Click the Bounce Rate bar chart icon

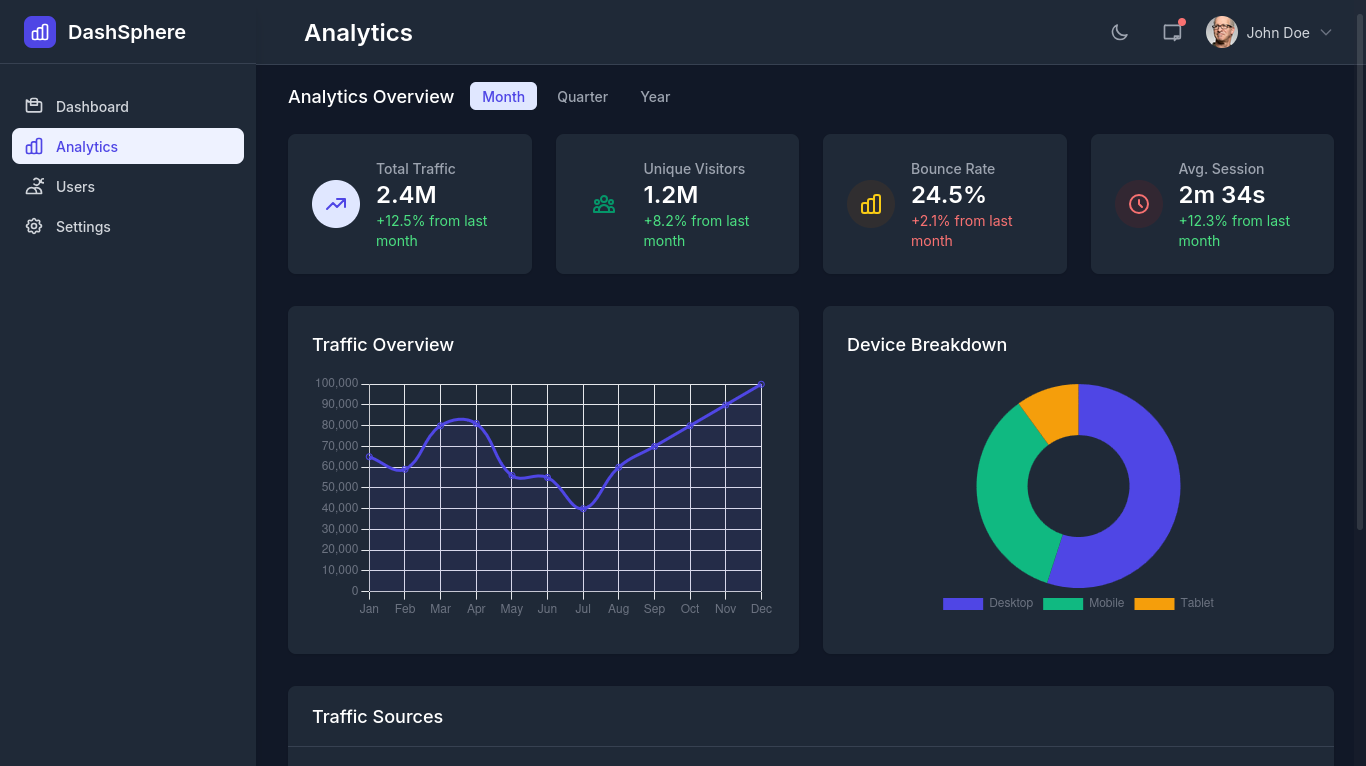[x=871, y=204]
